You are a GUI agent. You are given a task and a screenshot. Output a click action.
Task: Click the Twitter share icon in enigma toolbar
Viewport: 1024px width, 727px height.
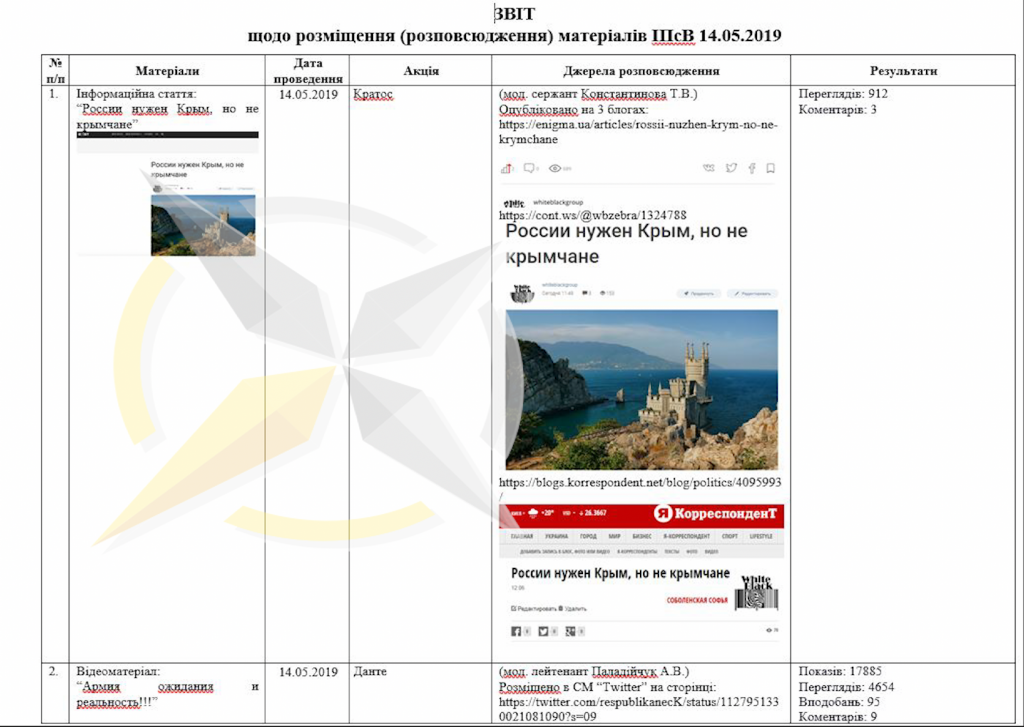[731, 168]
